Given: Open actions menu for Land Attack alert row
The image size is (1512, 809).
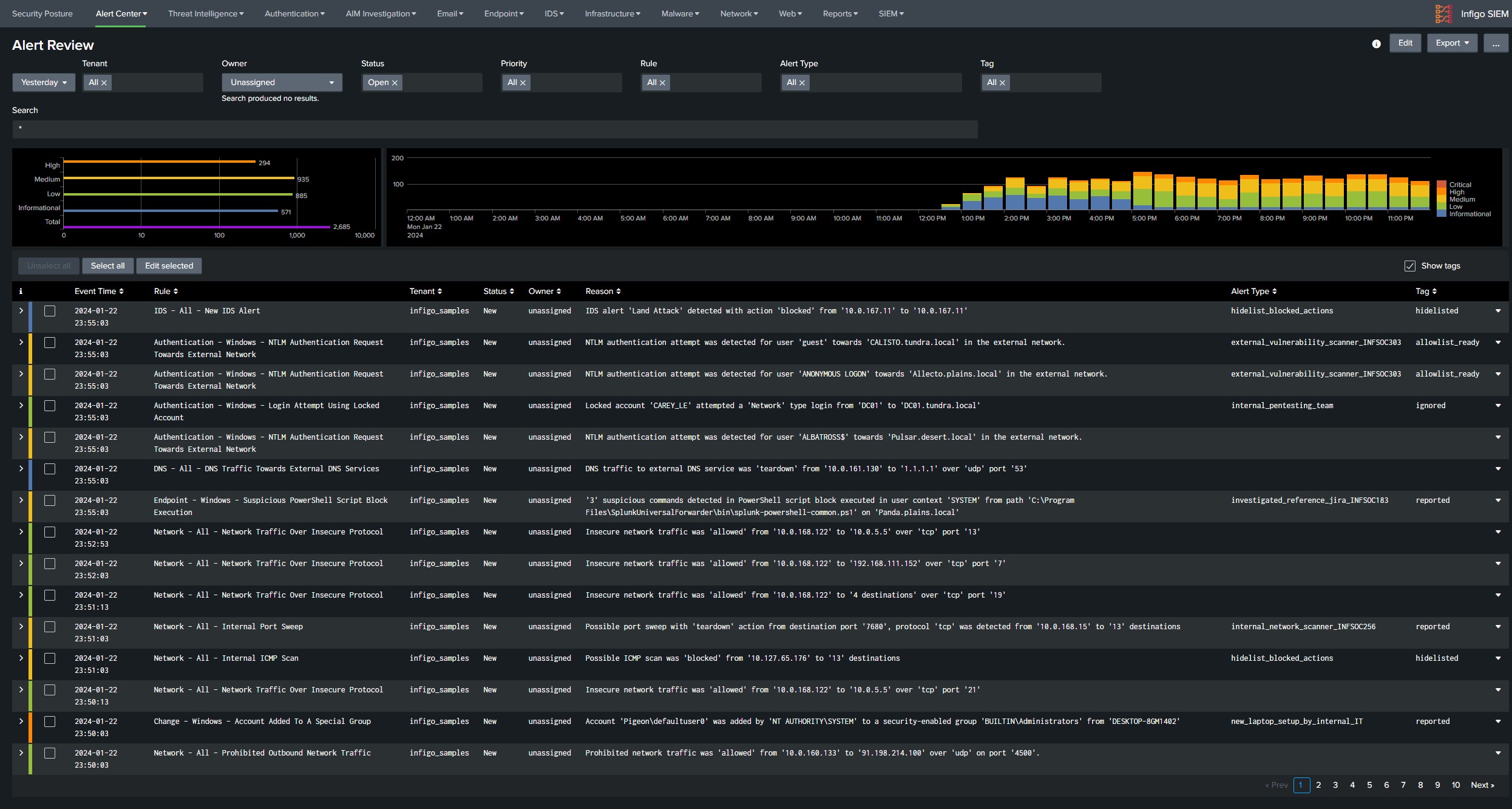Looking at the screenshot, I should point(1498,311).
